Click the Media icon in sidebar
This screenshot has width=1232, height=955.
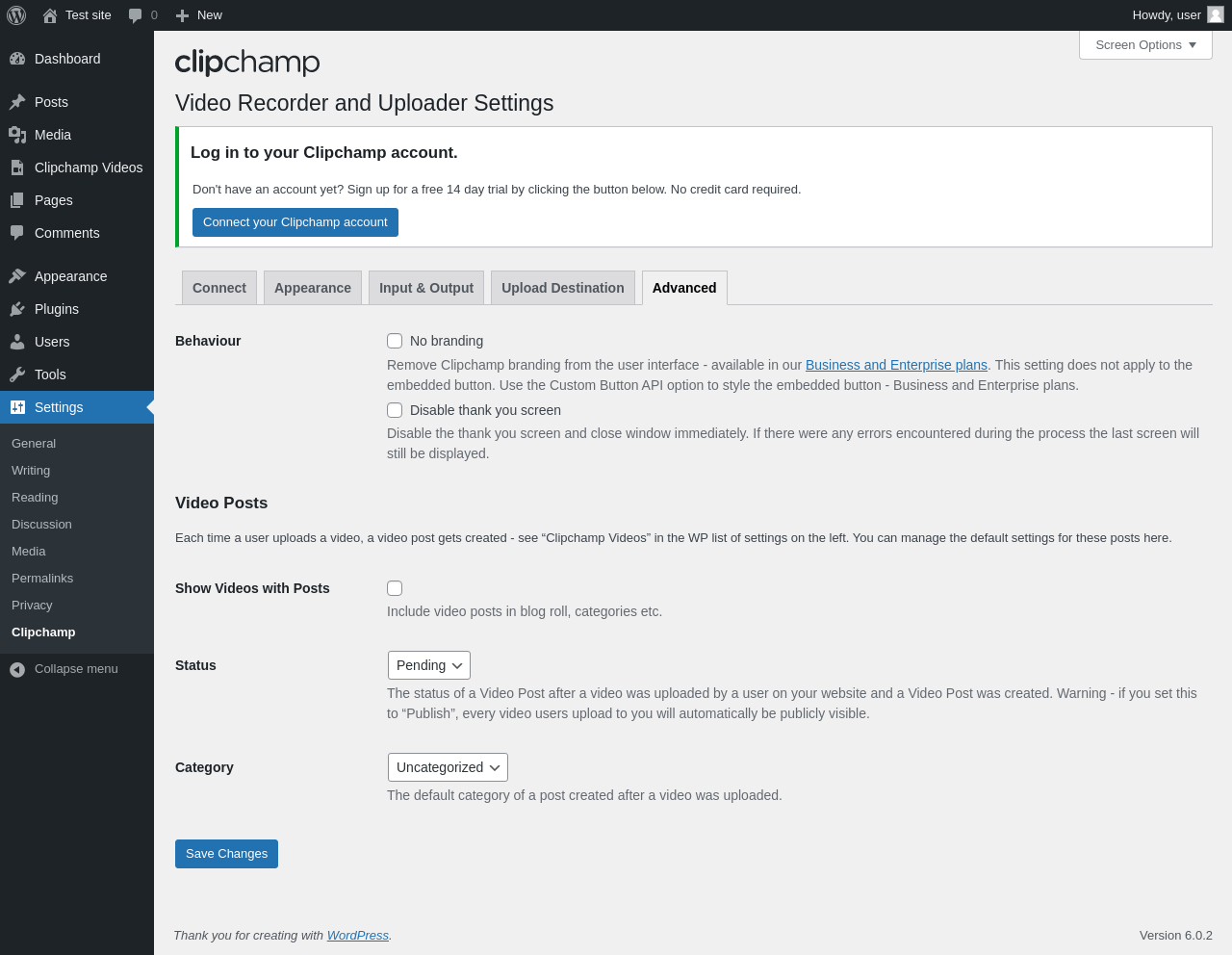coord(17,135)
